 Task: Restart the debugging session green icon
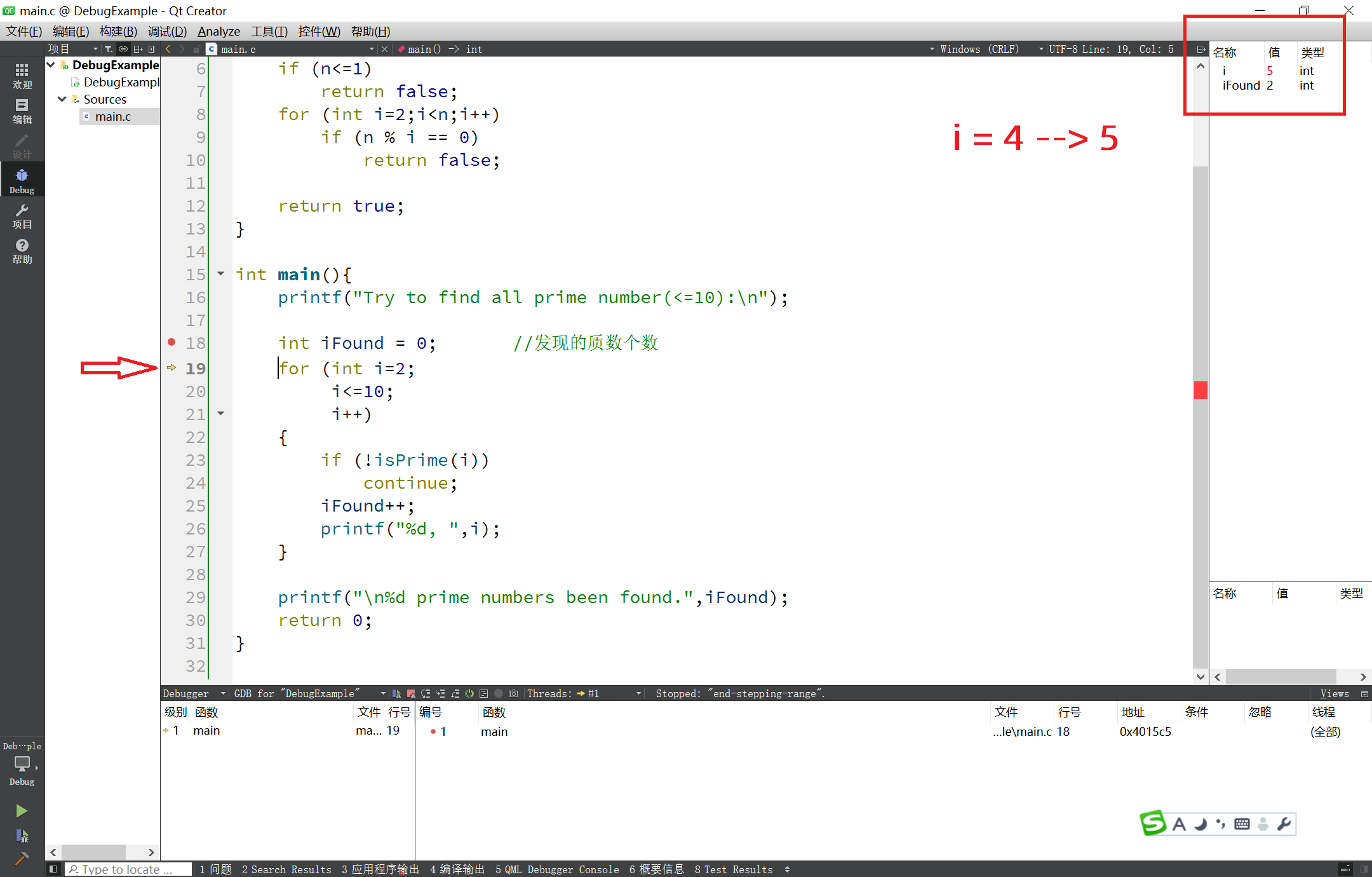[469, 693]
